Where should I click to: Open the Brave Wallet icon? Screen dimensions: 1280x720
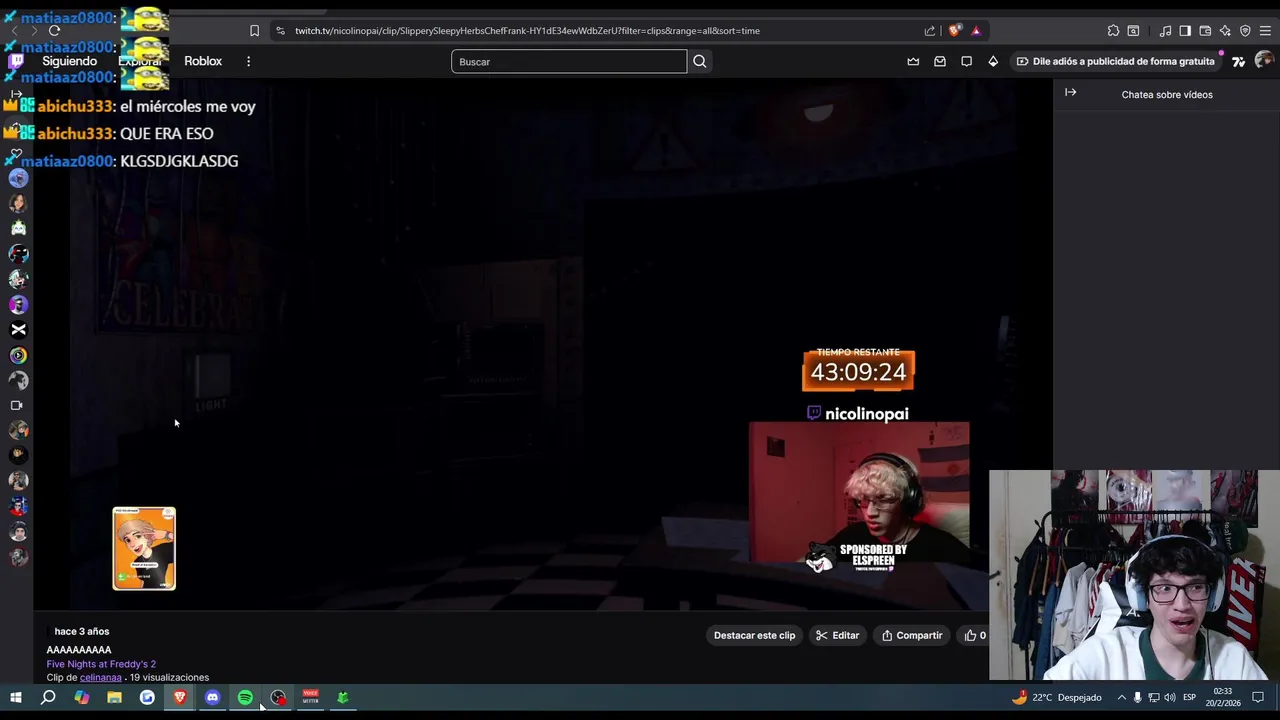(1205, 31)
